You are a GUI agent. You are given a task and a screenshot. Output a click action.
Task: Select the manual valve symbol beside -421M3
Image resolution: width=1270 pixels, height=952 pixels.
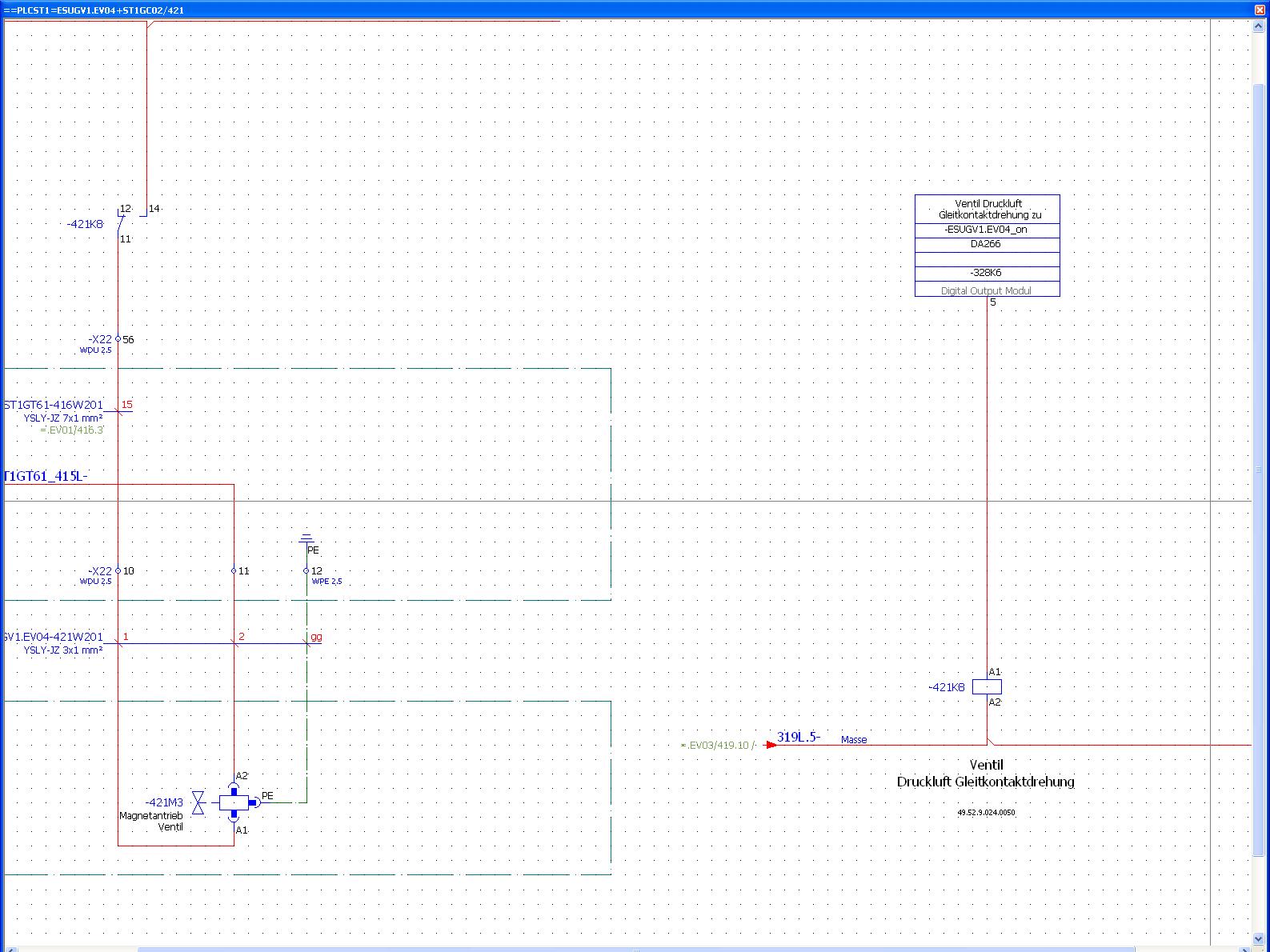click(198, 802)
